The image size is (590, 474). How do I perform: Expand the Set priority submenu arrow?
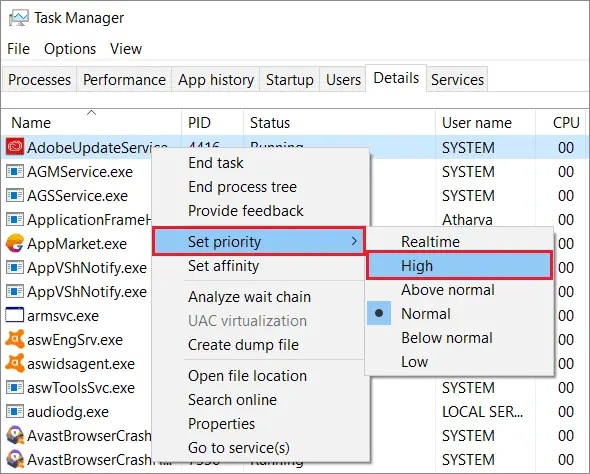tap(354, 241)
